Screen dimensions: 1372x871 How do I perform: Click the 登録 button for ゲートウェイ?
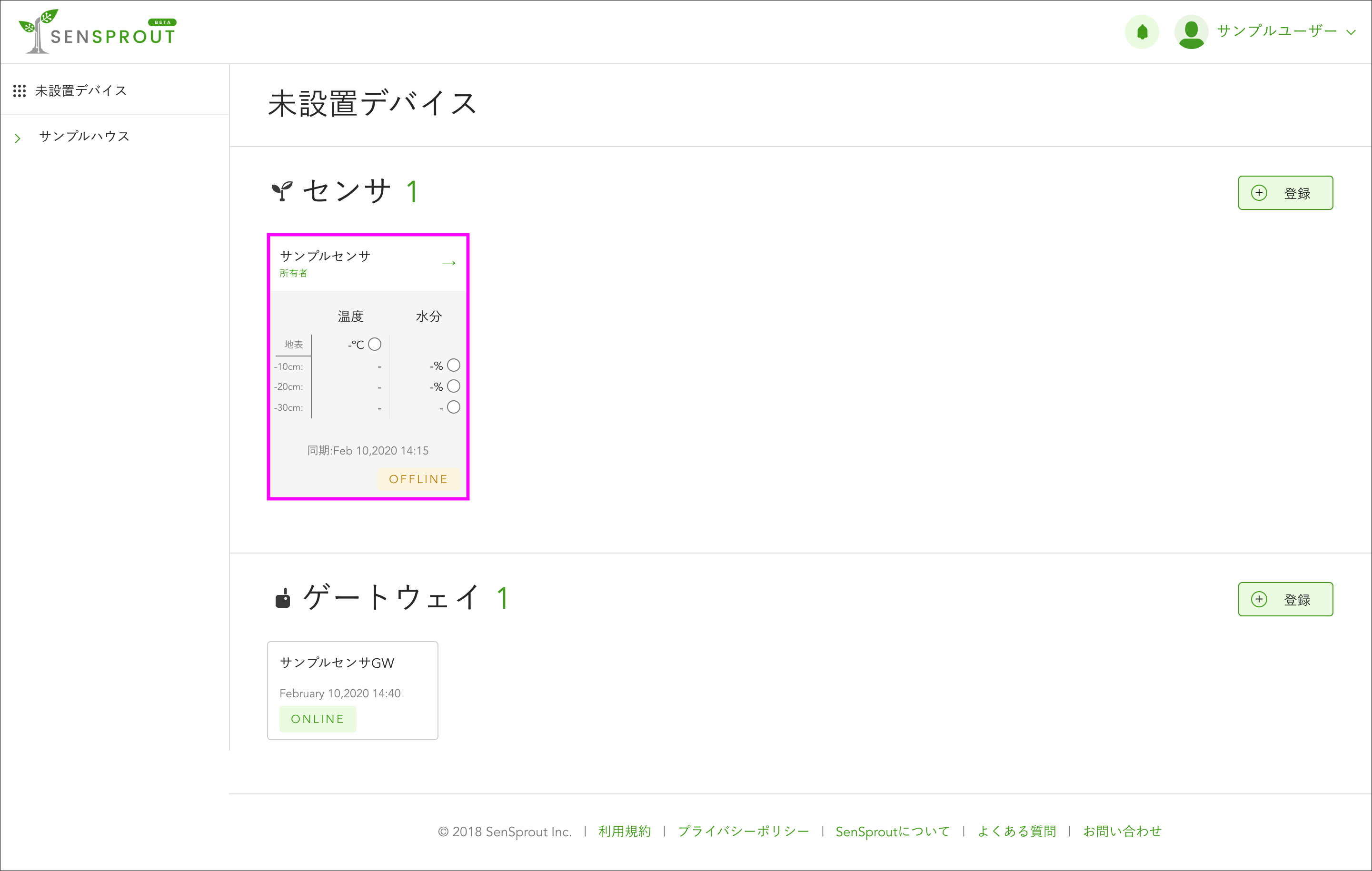1285,599
